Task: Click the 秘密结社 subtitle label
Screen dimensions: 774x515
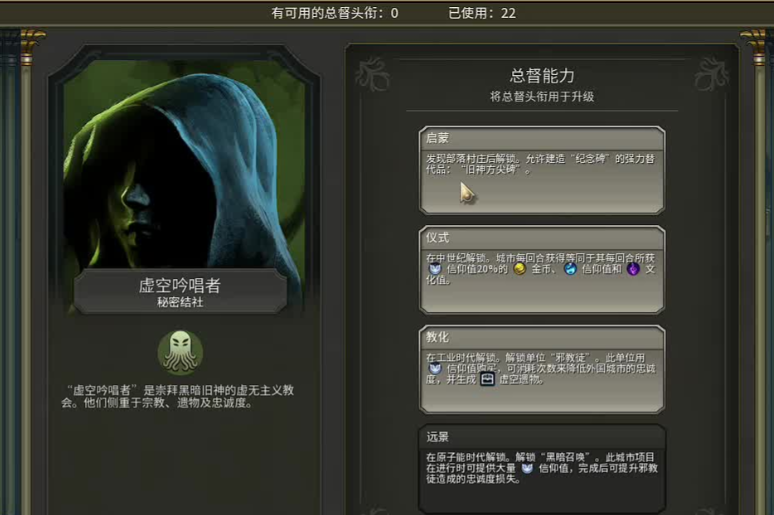Action: (x=180, y=302)
